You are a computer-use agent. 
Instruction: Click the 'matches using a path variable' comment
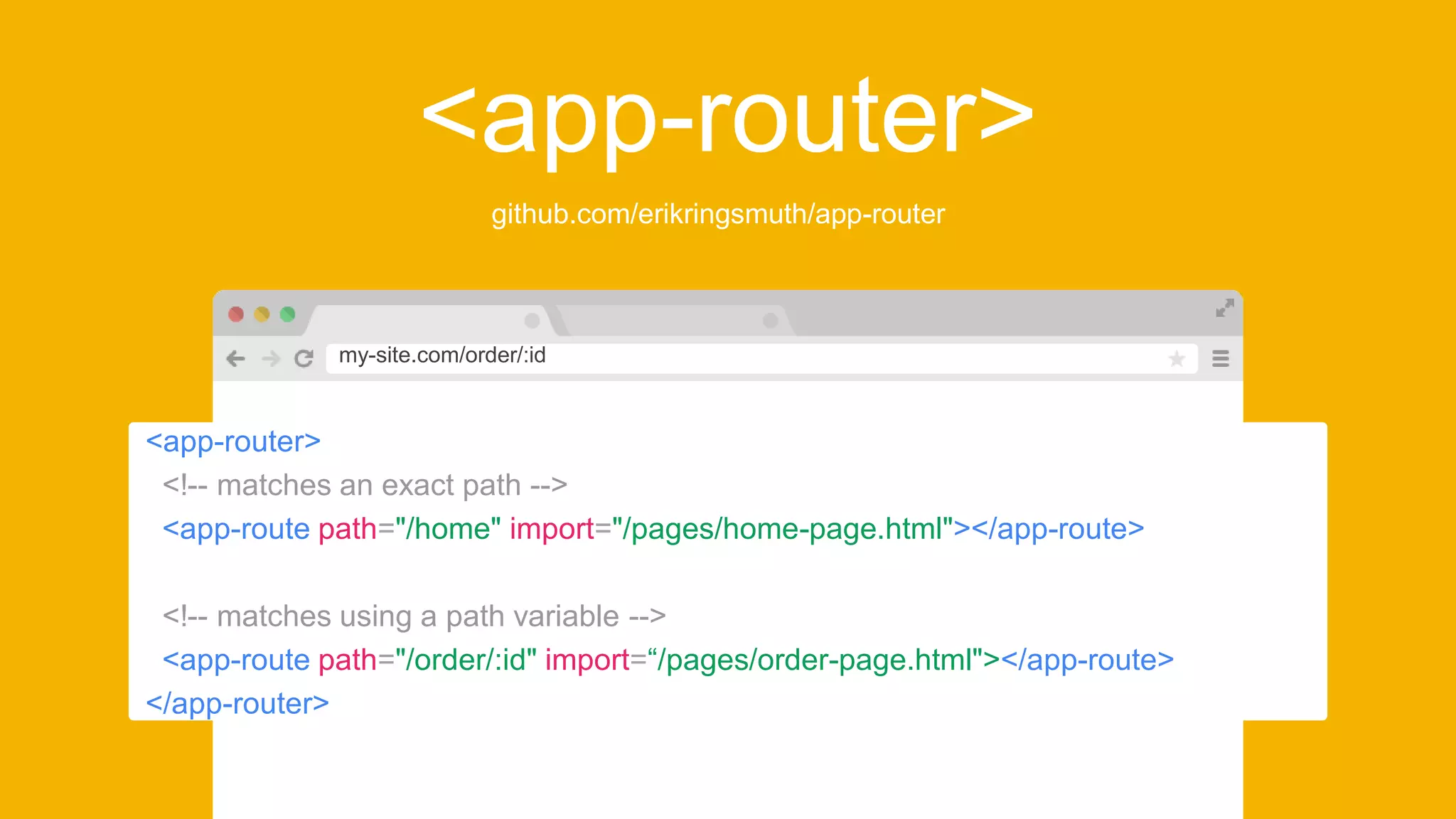(414, 616)
